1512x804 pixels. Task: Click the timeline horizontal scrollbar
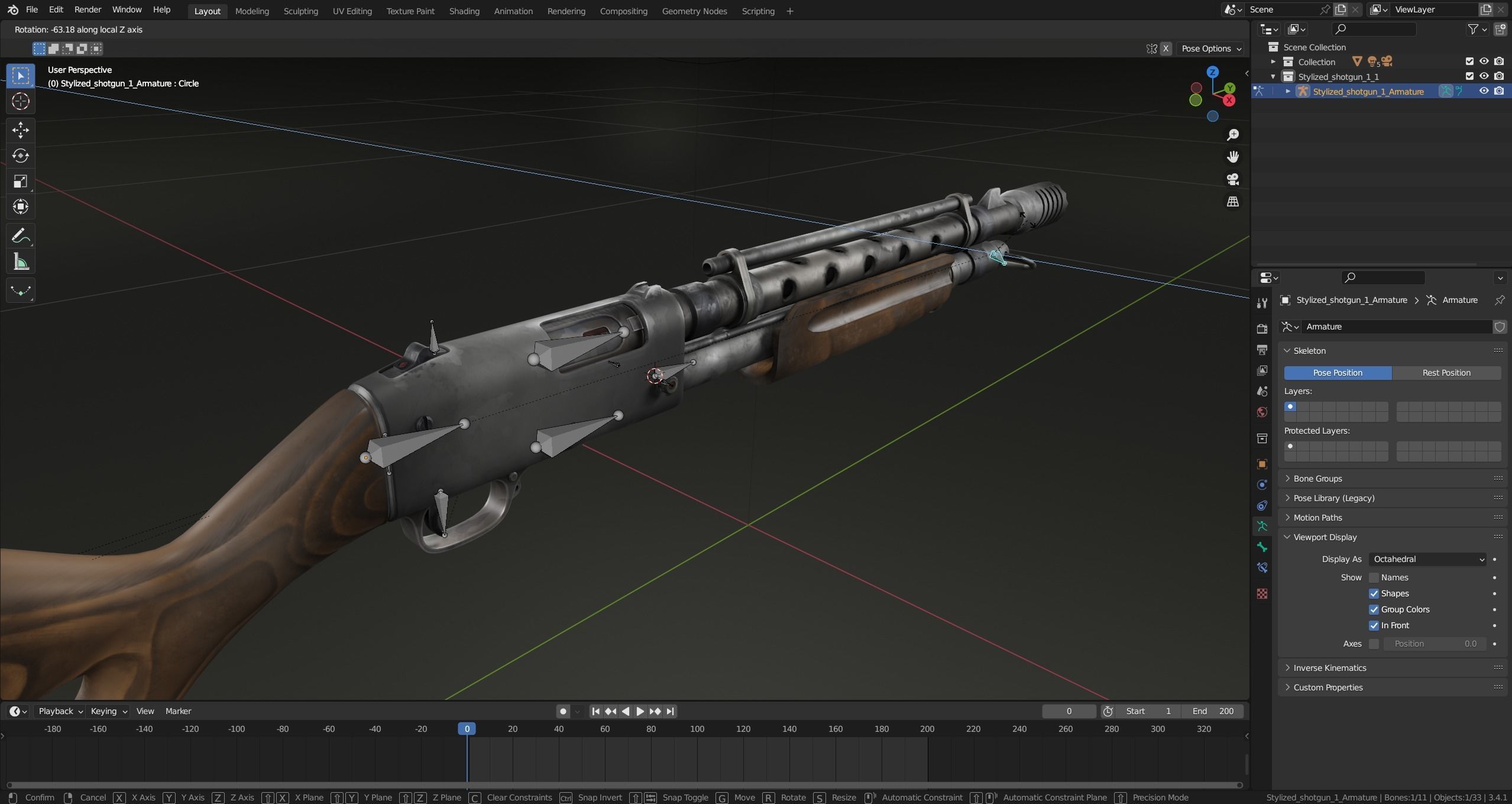click(x=624, y=785)
